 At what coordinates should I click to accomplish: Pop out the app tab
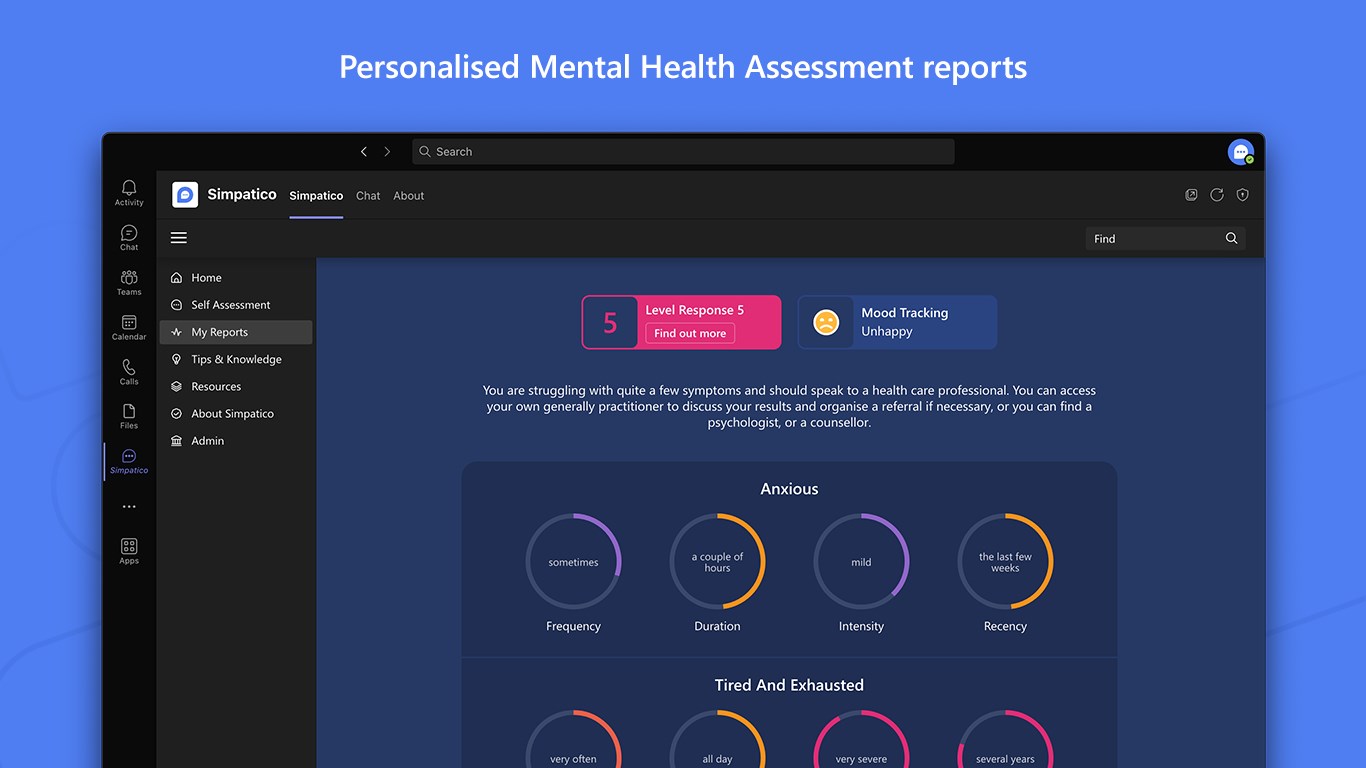click(1191, 195)
